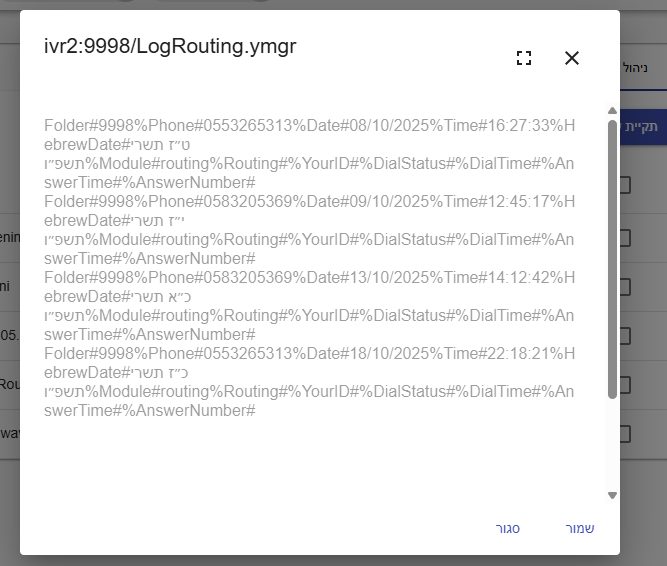Screen dimensions: 667x566
Task: Click the blue תקיית button behind the dialog
Action: [x=644, y=128]
